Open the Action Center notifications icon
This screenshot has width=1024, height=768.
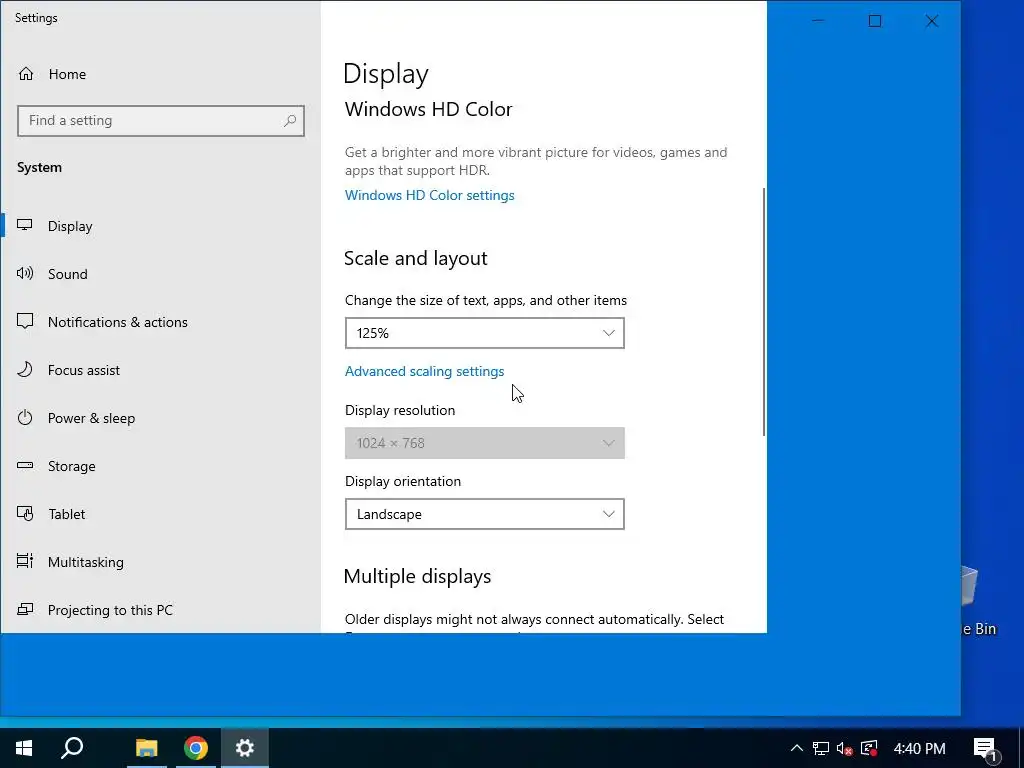[x=985, y=748]
